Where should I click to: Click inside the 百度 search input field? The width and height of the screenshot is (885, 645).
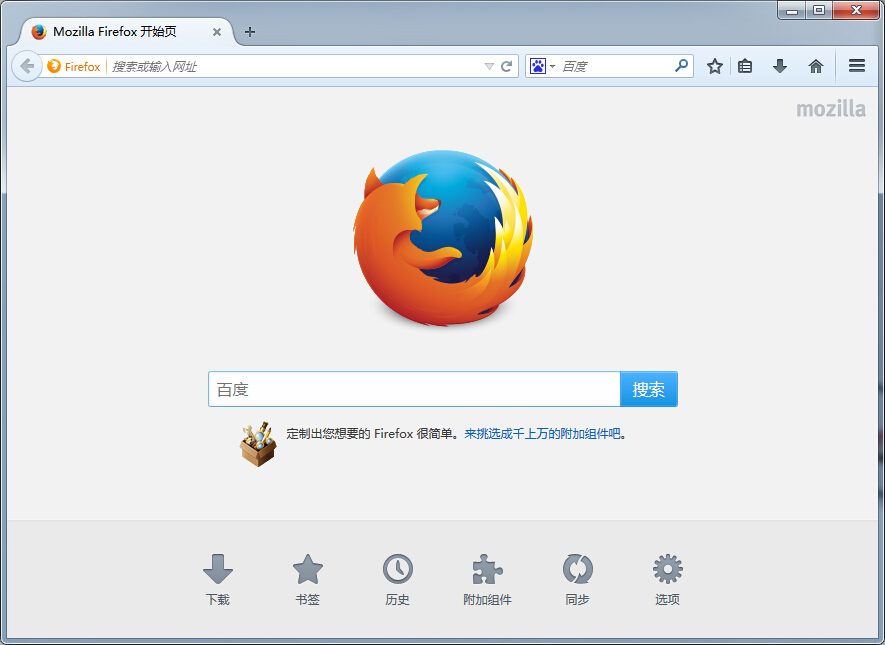pyautogui.click(x=400, y=389)
